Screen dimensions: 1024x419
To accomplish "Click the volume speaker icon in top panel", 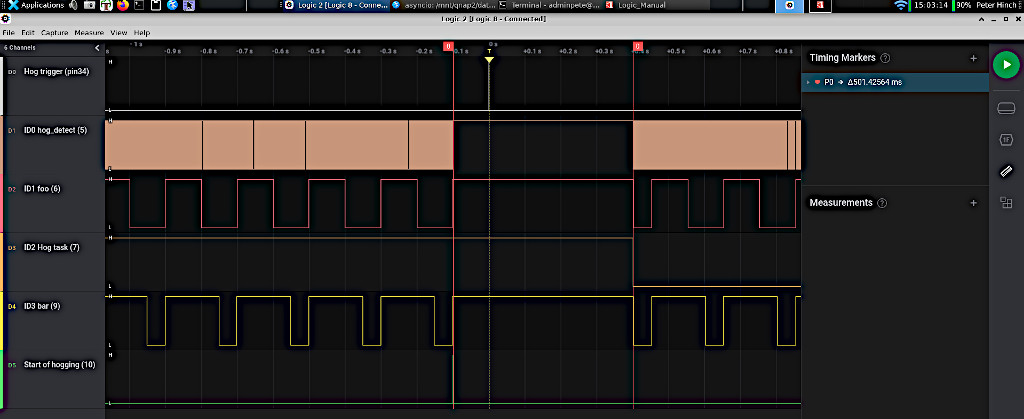I will 72,6.
